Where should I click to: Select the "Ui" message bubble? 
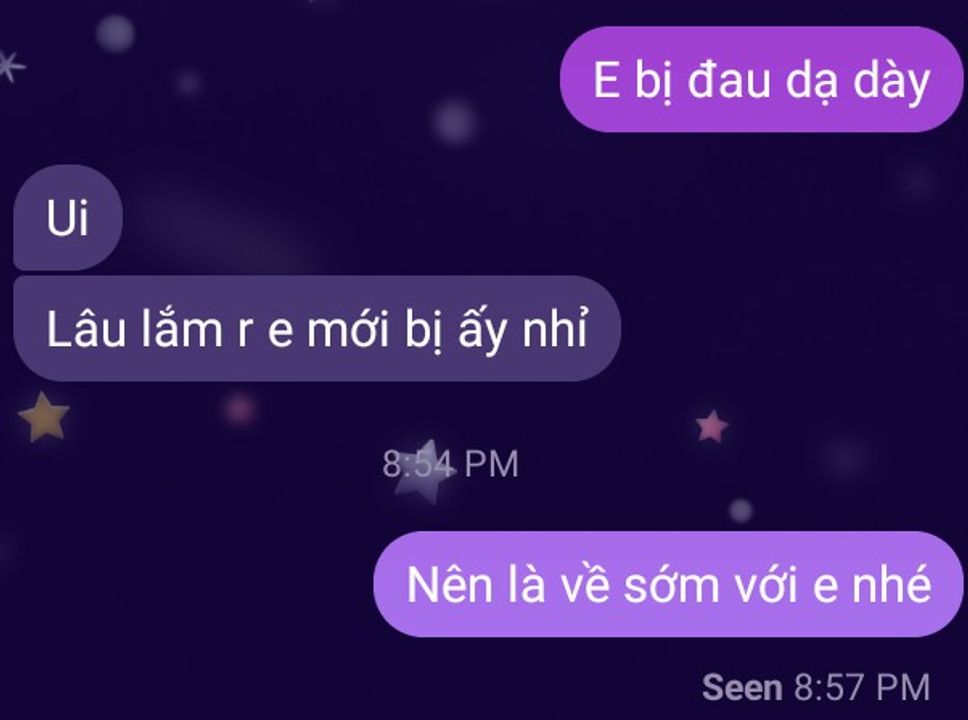tap(68, 217)
